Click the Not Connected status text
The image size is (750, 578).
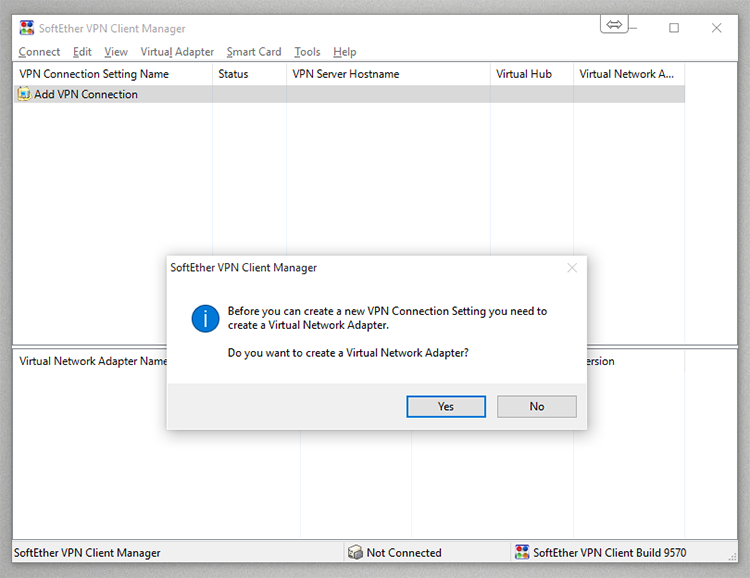404,553
